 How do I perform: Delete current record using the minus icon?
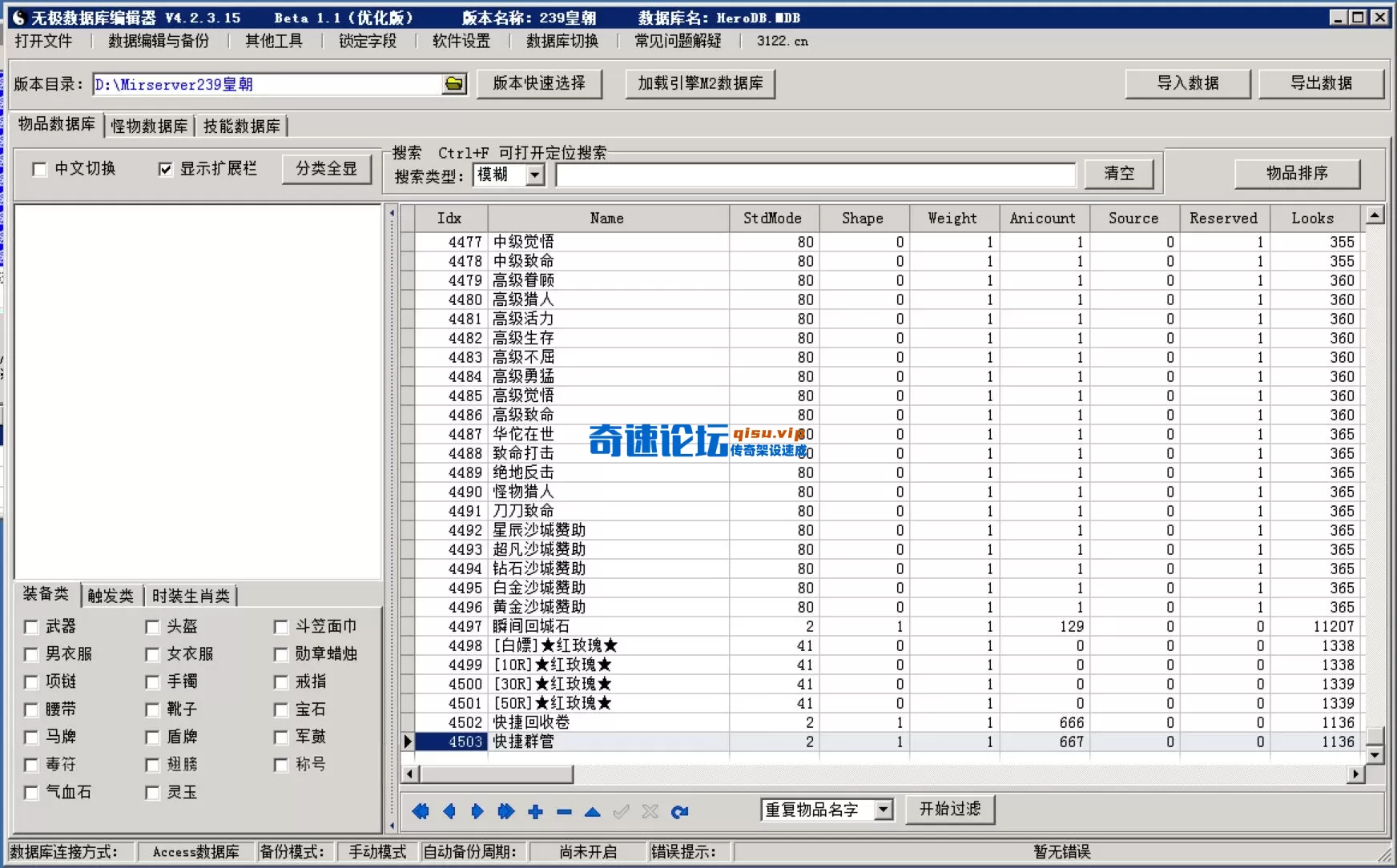pyautogui.click(x=564, y=811)
